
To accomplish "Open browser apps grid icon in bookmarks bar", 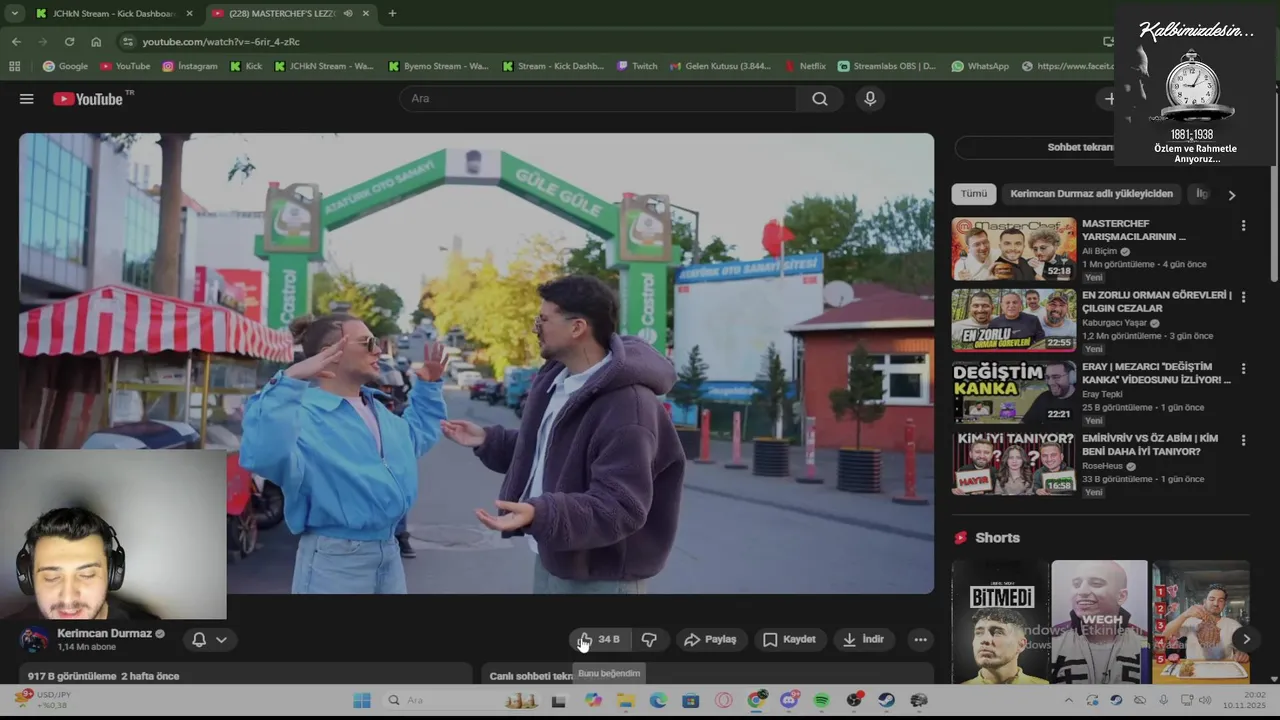I will 14,66.
